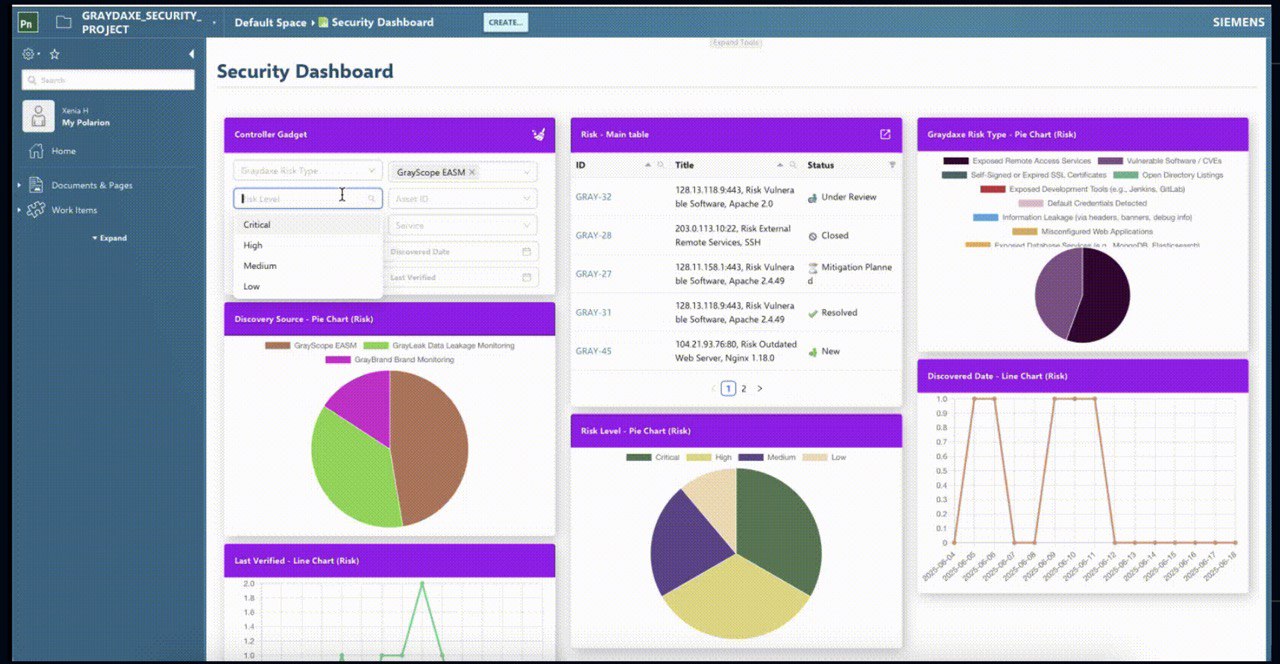Toggle the Vulnerable Software / CVEs legend swatch
1280x664 pixels.
(x=1110, y=160)
